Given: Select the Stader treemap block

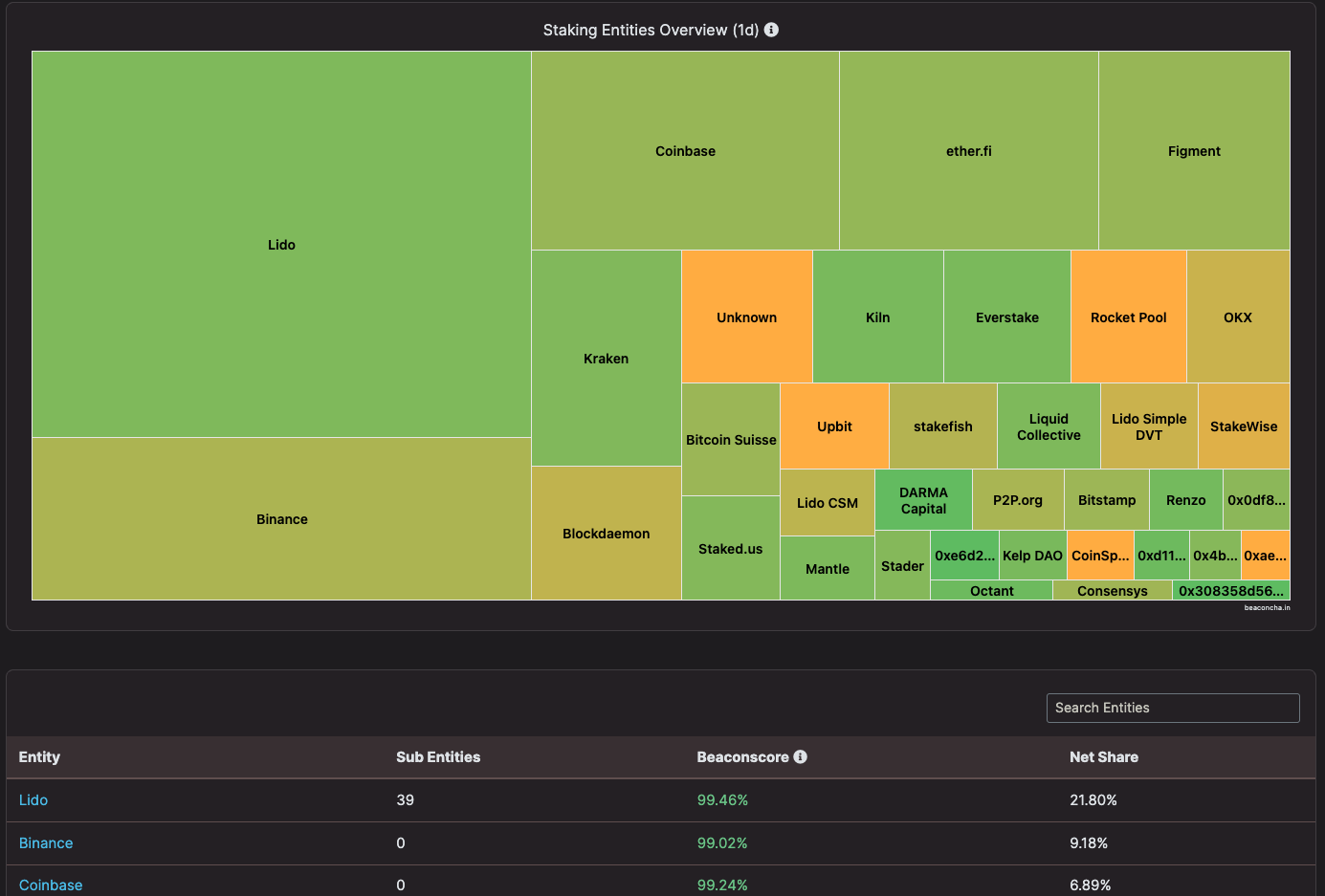Looking at the screenshot, I should 902,566.
